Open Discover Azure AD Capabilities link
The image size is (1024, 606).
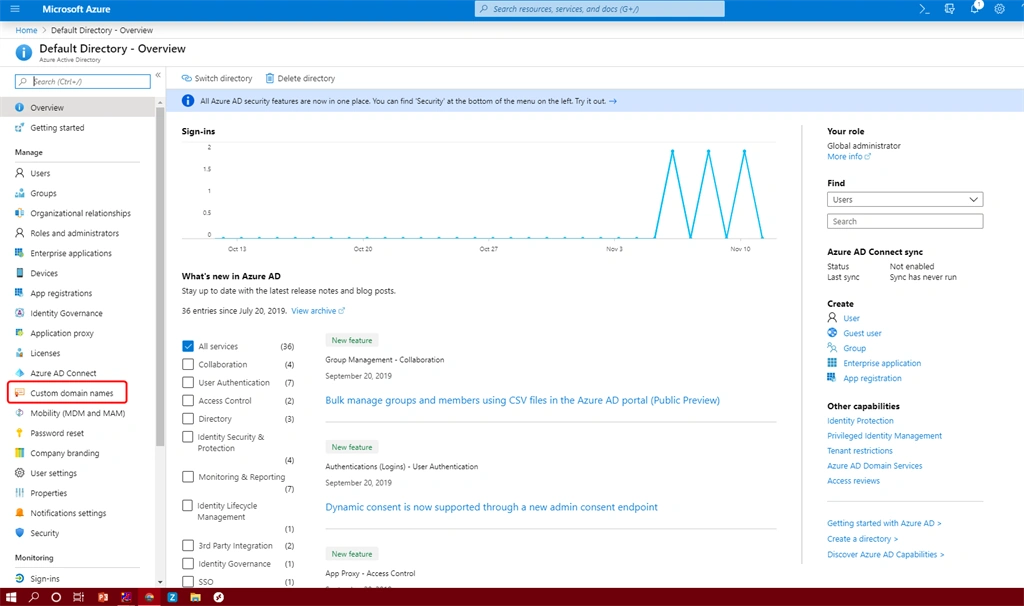[886, 554]
